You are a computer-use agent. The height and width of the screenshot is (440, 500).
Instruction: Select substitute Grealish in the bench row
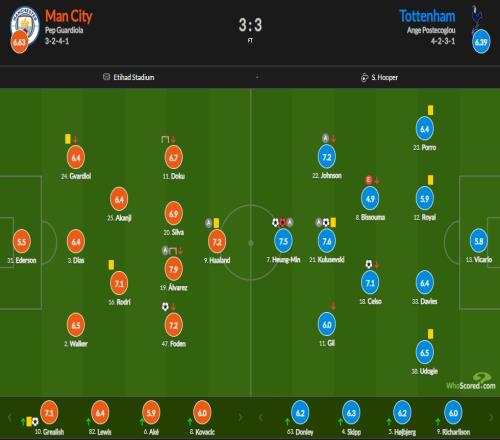[49, 418]
